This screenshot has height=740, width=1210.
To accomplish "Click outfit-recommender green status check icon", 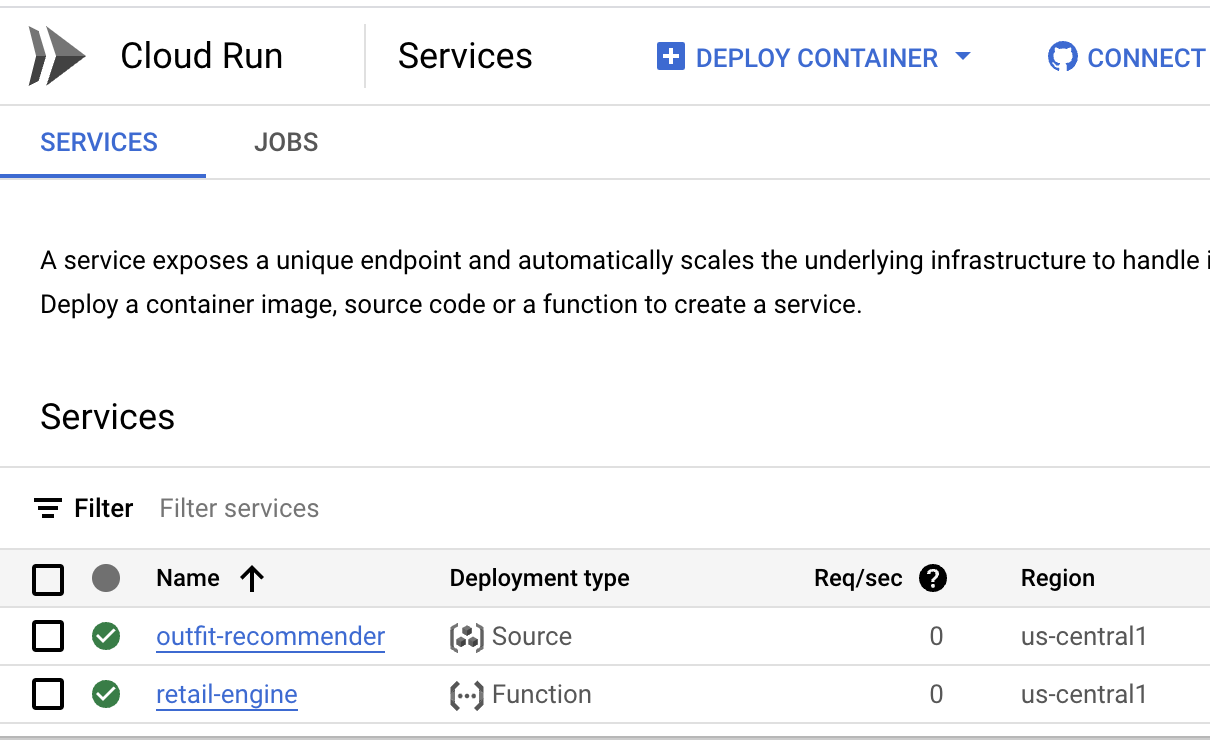I will [106, 636].
